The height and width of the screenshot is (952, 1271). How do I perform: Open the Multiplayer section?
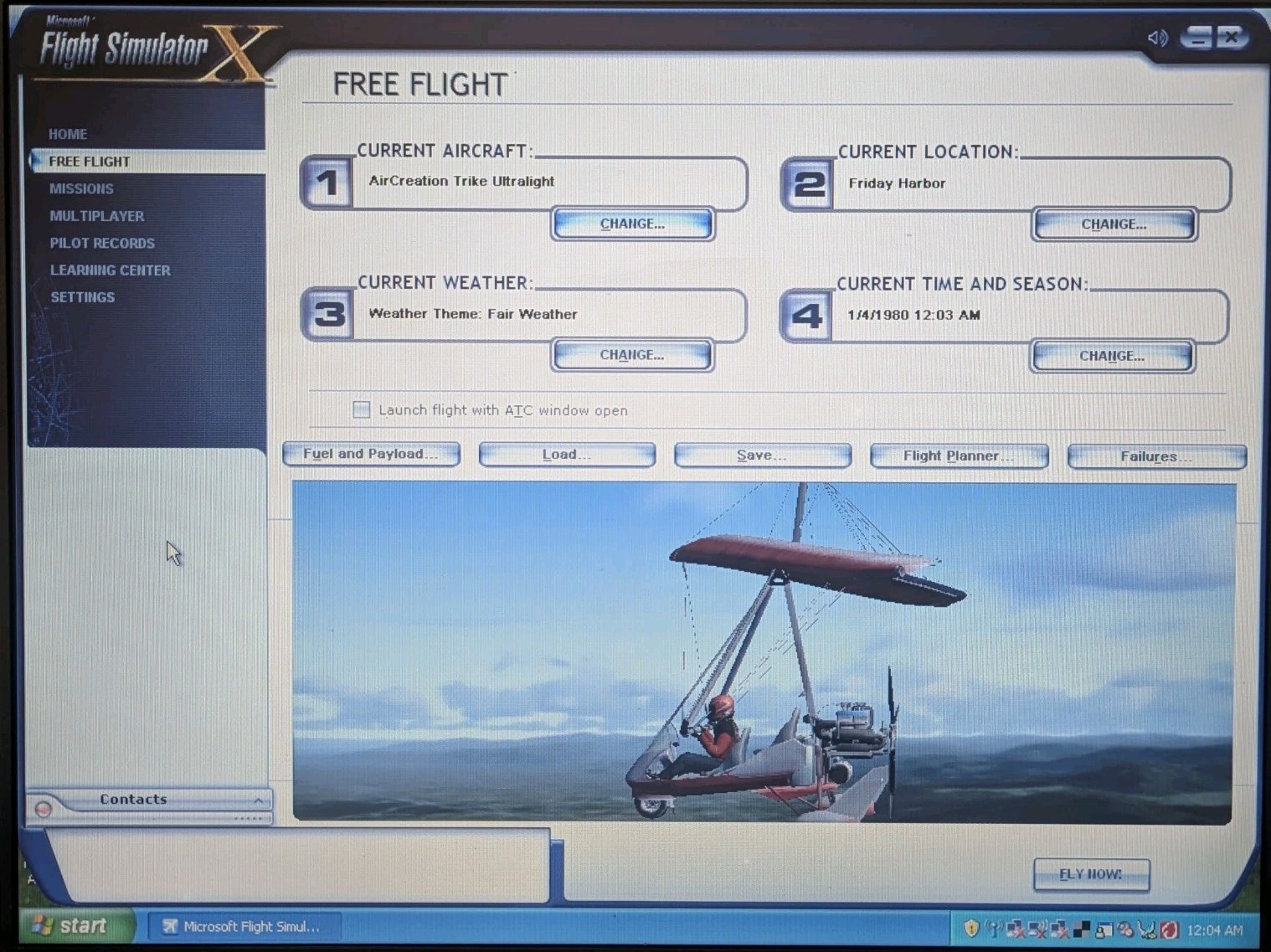[x=96, y=216]
